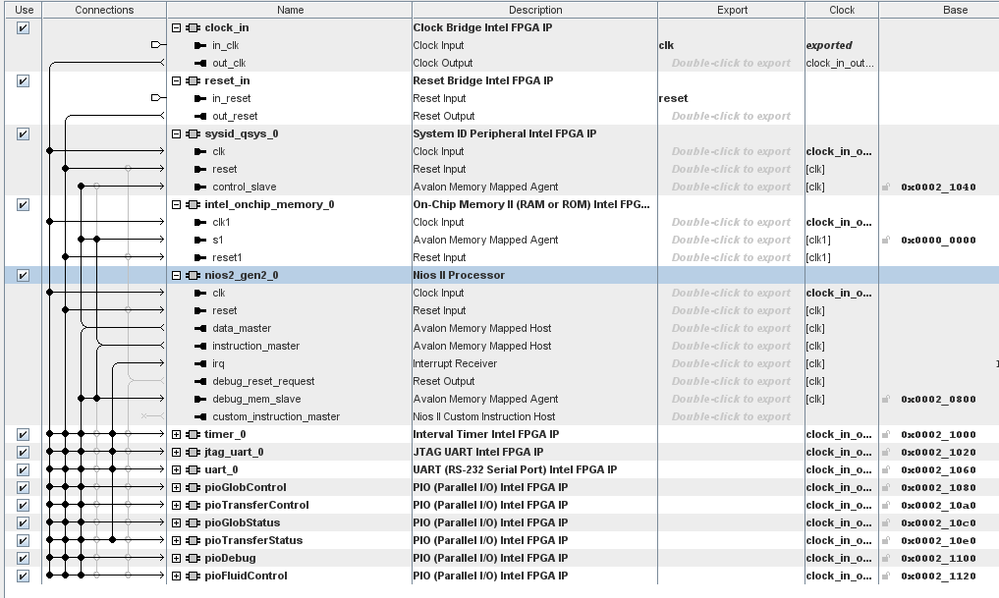Click the data_master port icon
This screenshot has width=999, height=598.
coord(200,328)
